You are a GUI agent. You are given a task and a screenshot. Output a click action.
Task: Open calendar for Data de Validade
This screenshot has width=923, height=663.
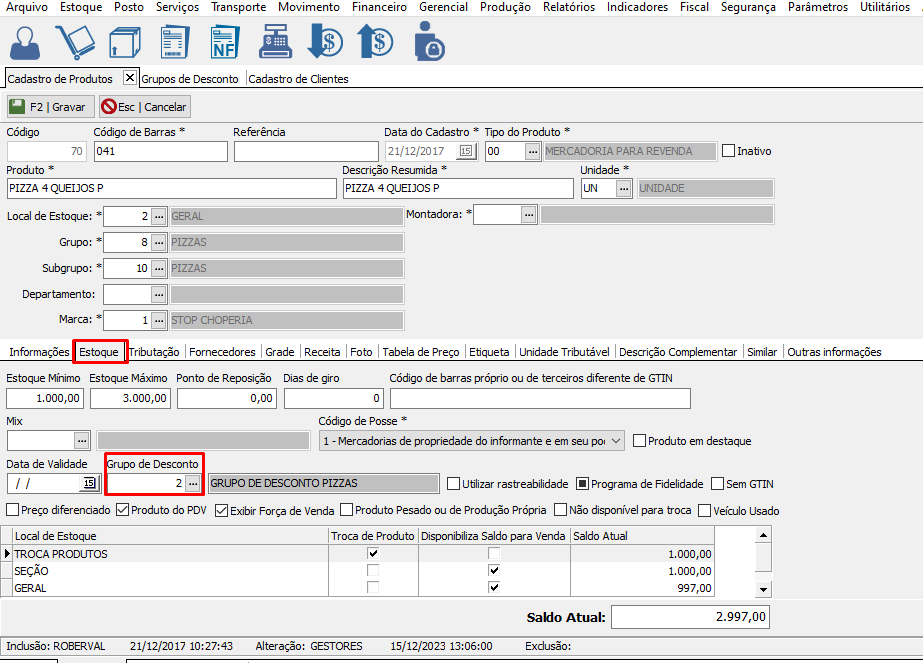89,483
